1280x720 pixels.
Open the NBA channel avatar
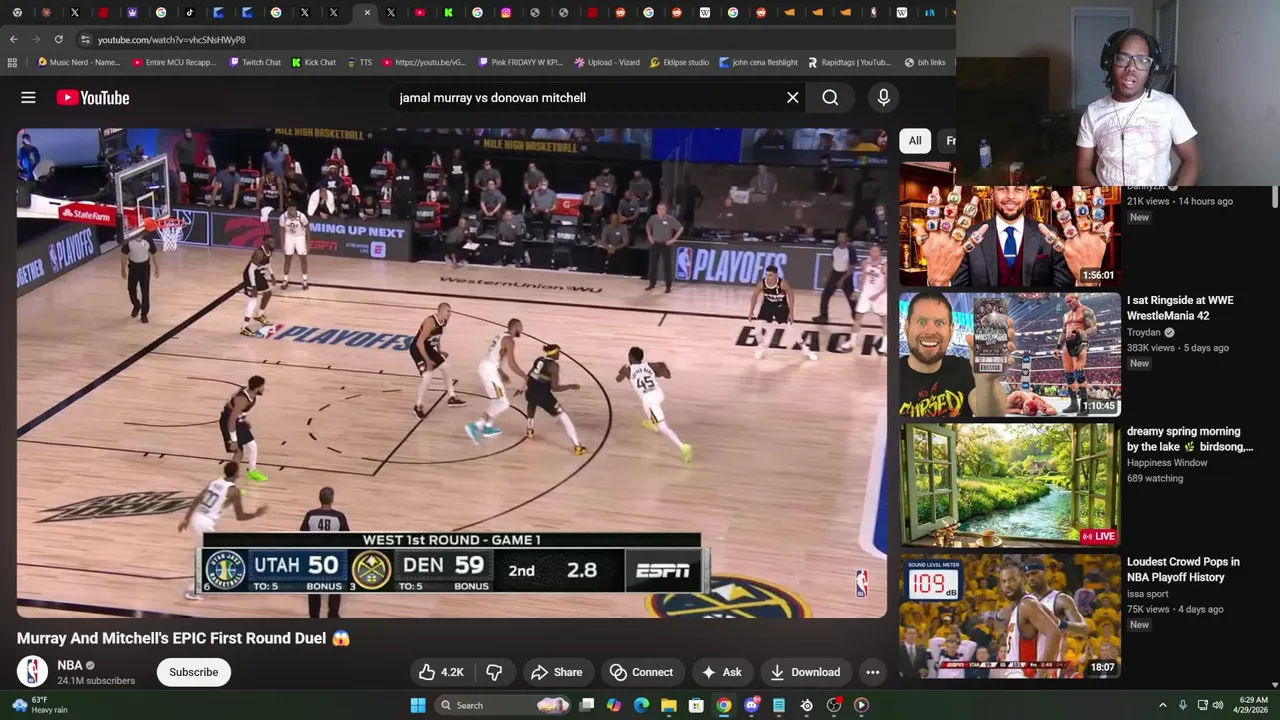(32, 672)
